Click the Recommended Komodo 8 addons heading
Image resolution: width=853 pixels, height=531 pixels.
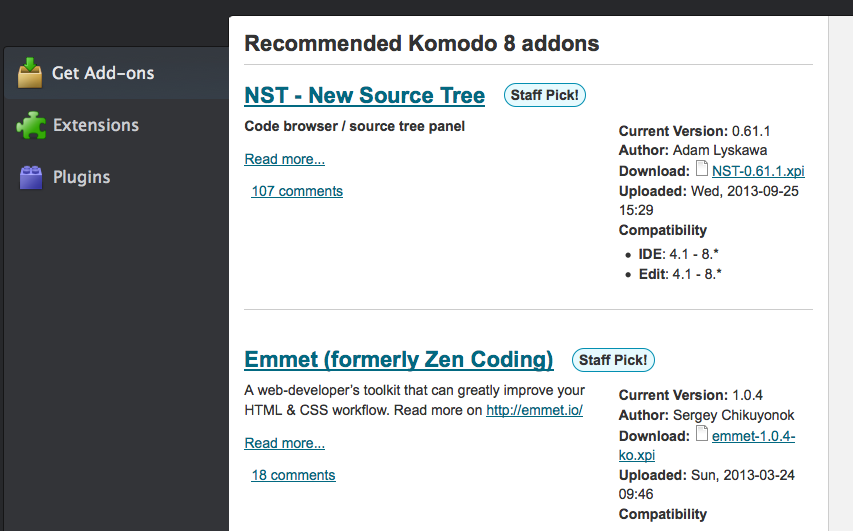(x=422, y=43)
